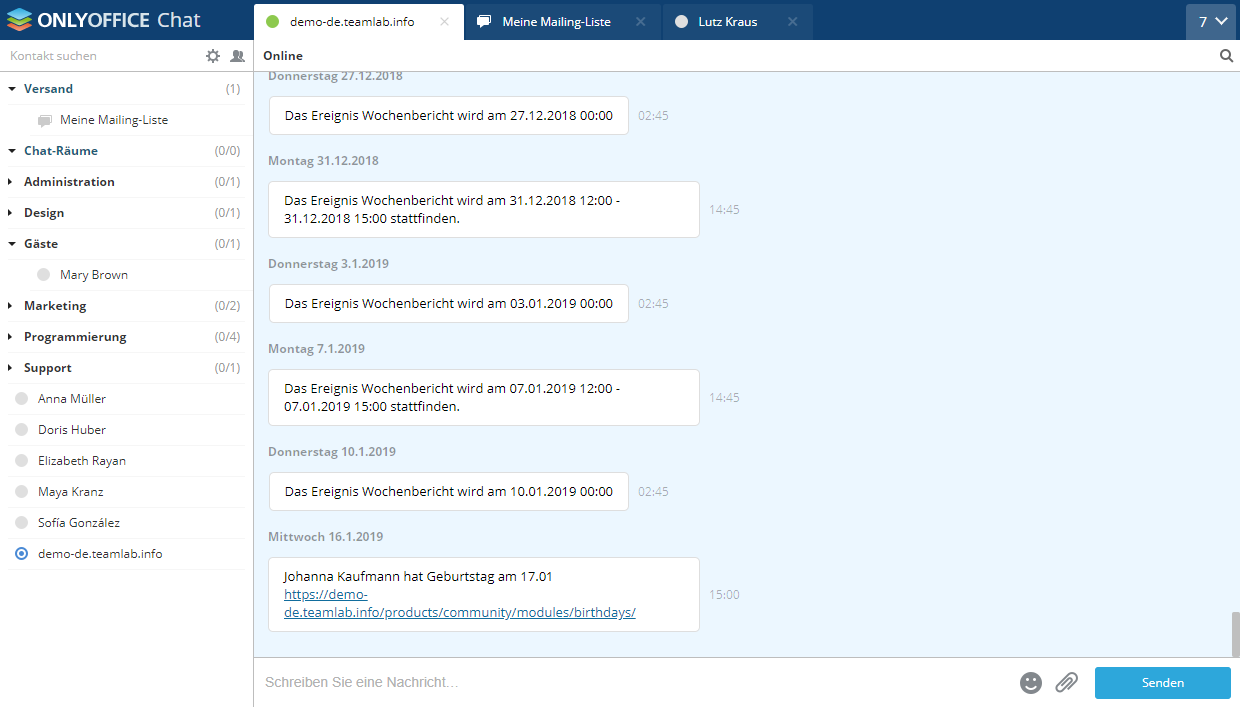Click the contacts filter people icon
This screenshot has width=1240, height=708.
(237, 56)
